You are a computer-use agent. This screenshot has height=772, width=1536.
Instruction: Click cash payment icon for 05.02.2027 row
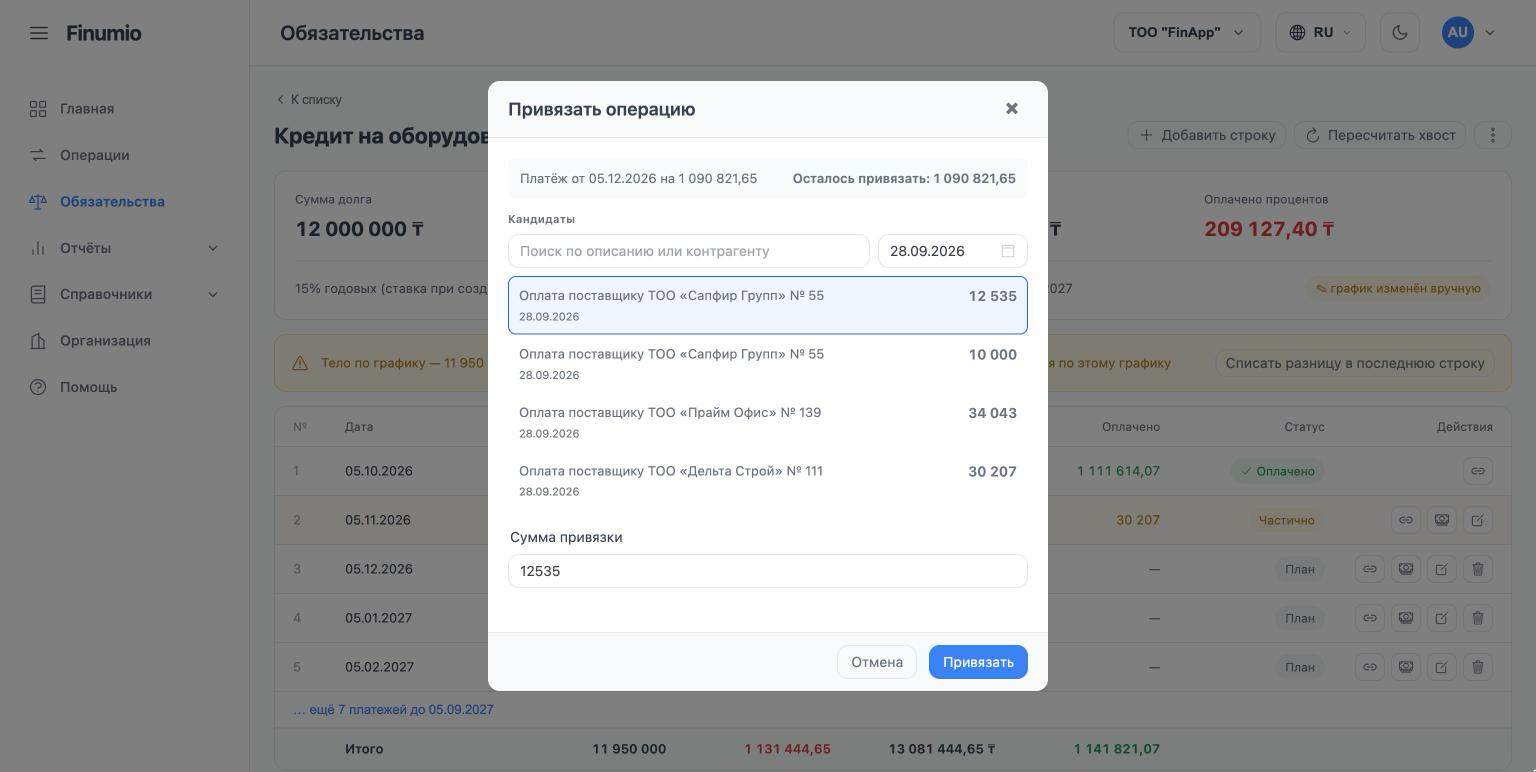(x=1406, y=667)
